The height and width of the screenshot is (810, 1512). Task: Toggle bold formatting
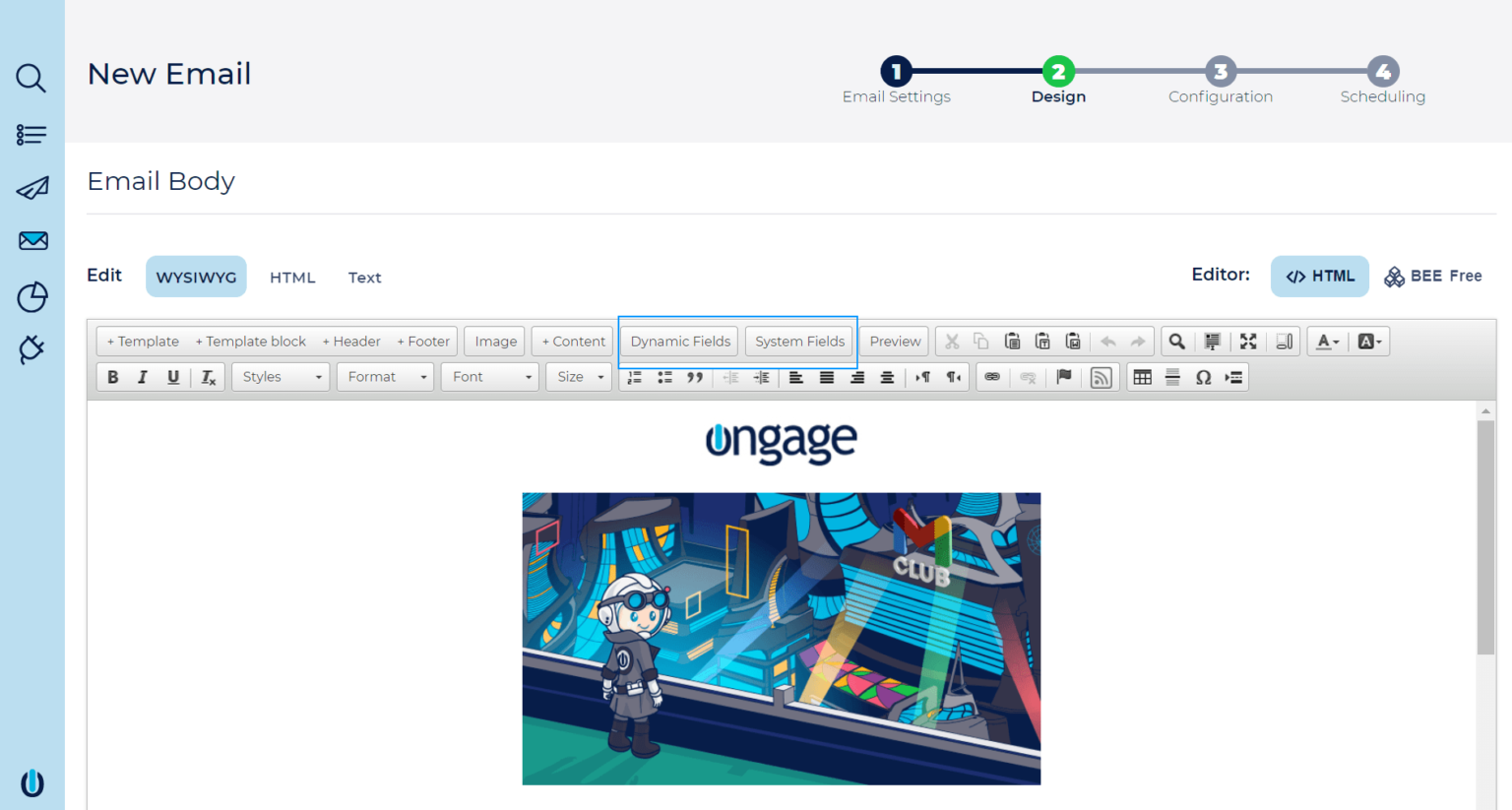[112, 377]
